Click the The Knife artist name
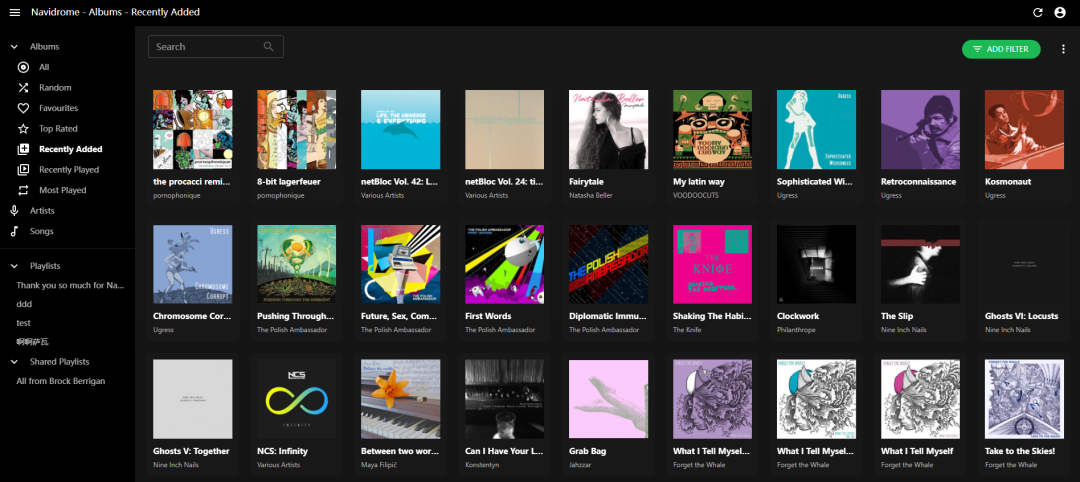Viewport: 1080px width, 482px height. 687,330
